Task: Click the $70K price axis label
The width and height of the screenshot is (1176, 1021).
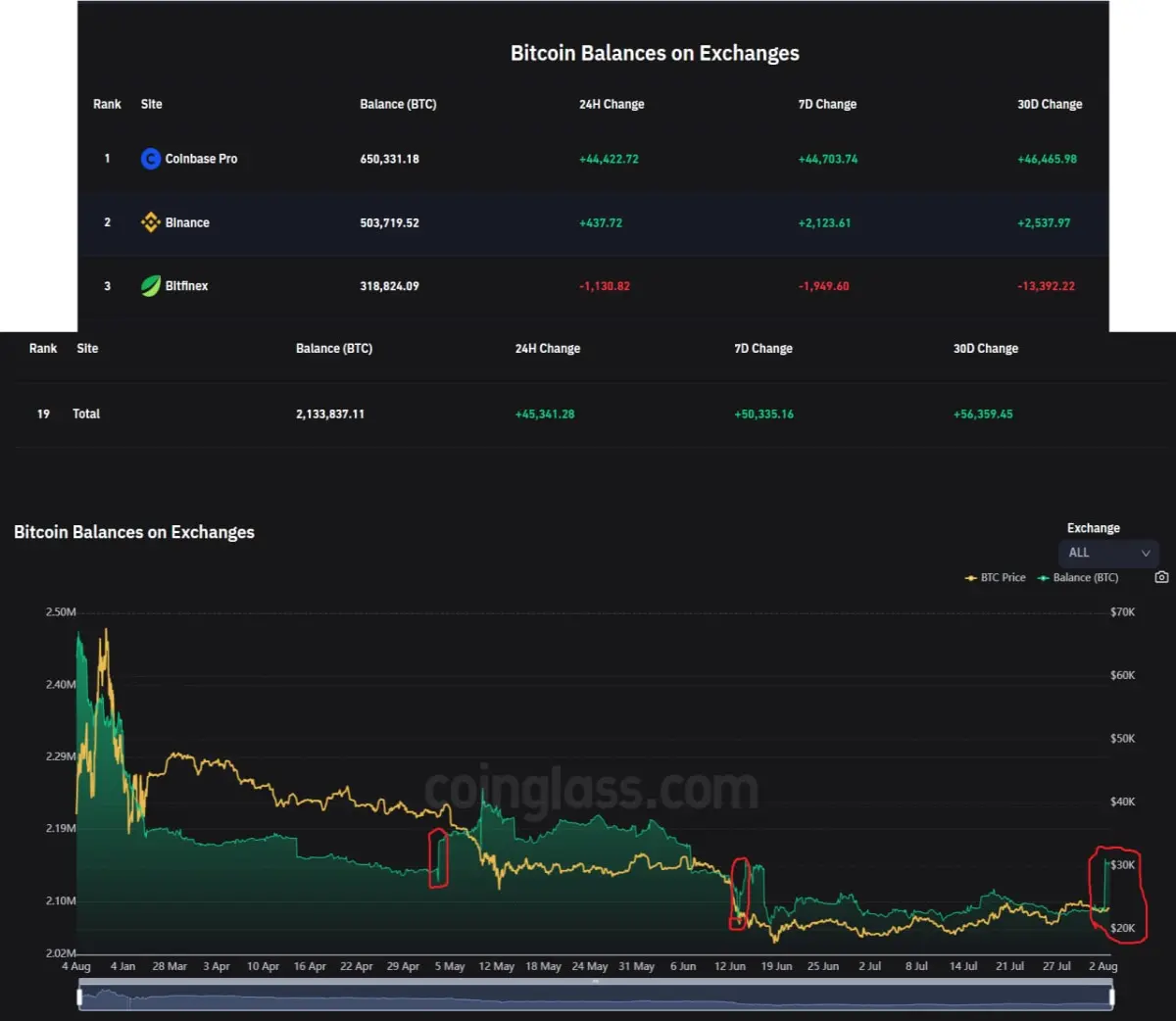Action: tap(1123, 611)
